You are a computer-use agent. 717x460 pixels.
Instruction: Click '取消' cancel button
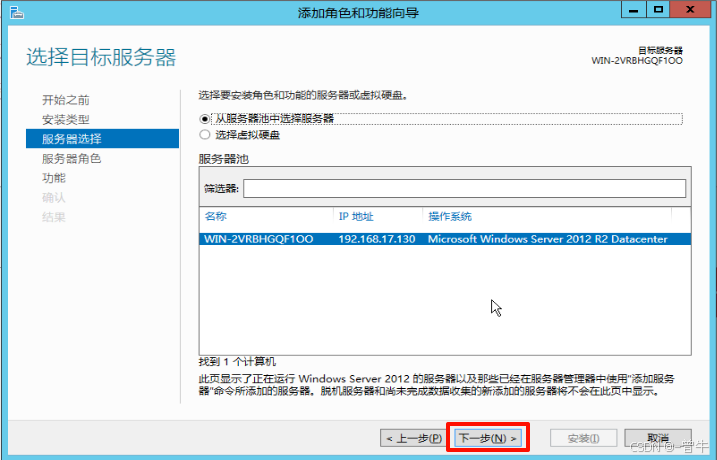658,438
